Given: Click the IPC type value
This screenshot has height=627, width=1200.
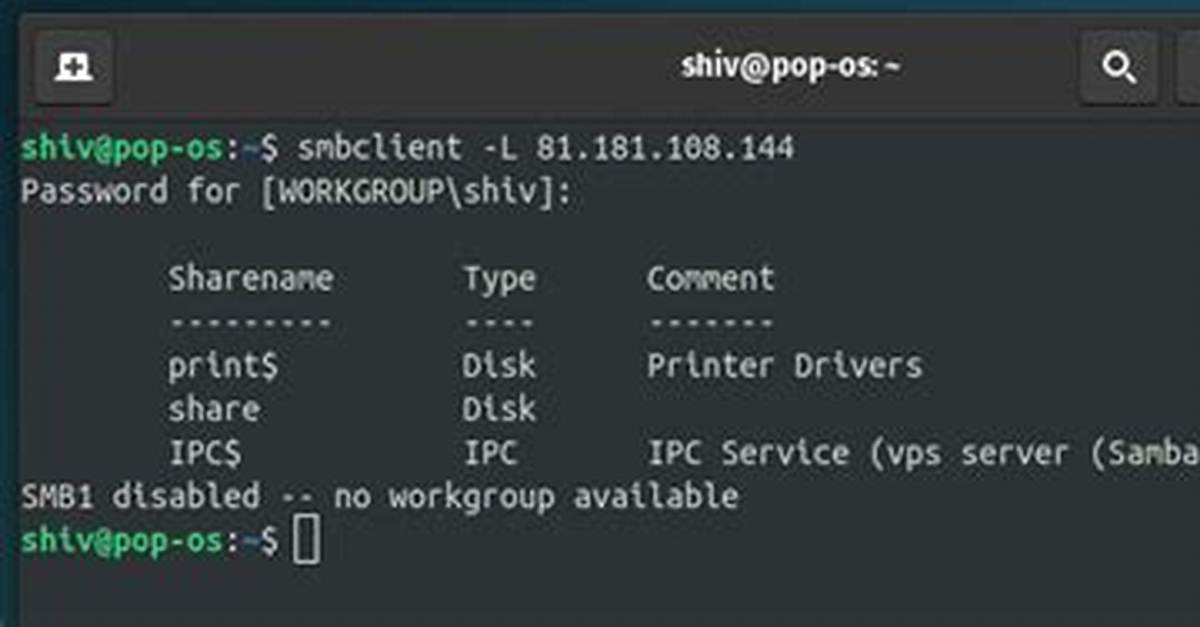Looking at the screenshot, I should (490, 453).
